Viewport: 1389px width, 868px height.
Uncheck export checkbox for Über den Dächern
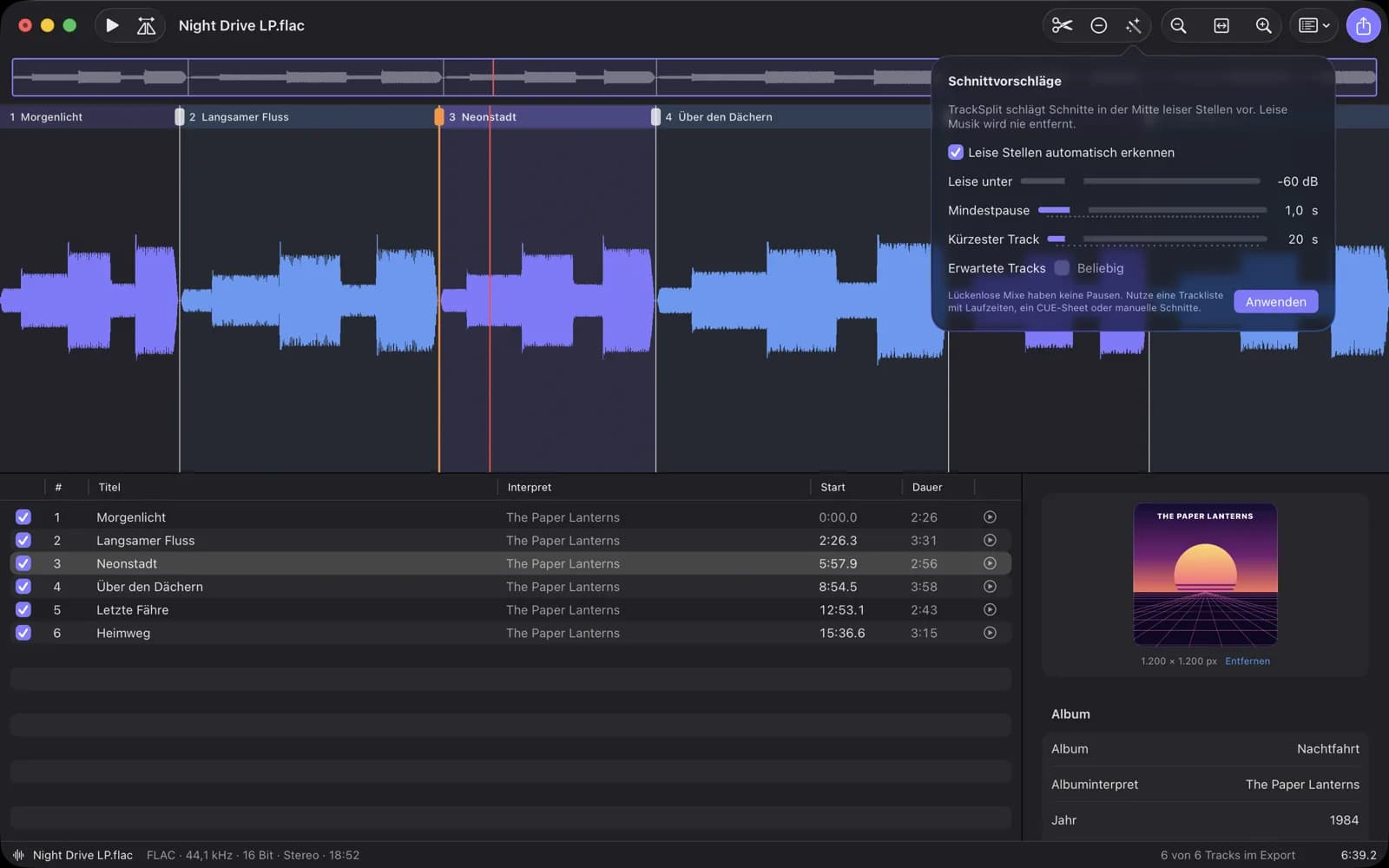(23, 587)
